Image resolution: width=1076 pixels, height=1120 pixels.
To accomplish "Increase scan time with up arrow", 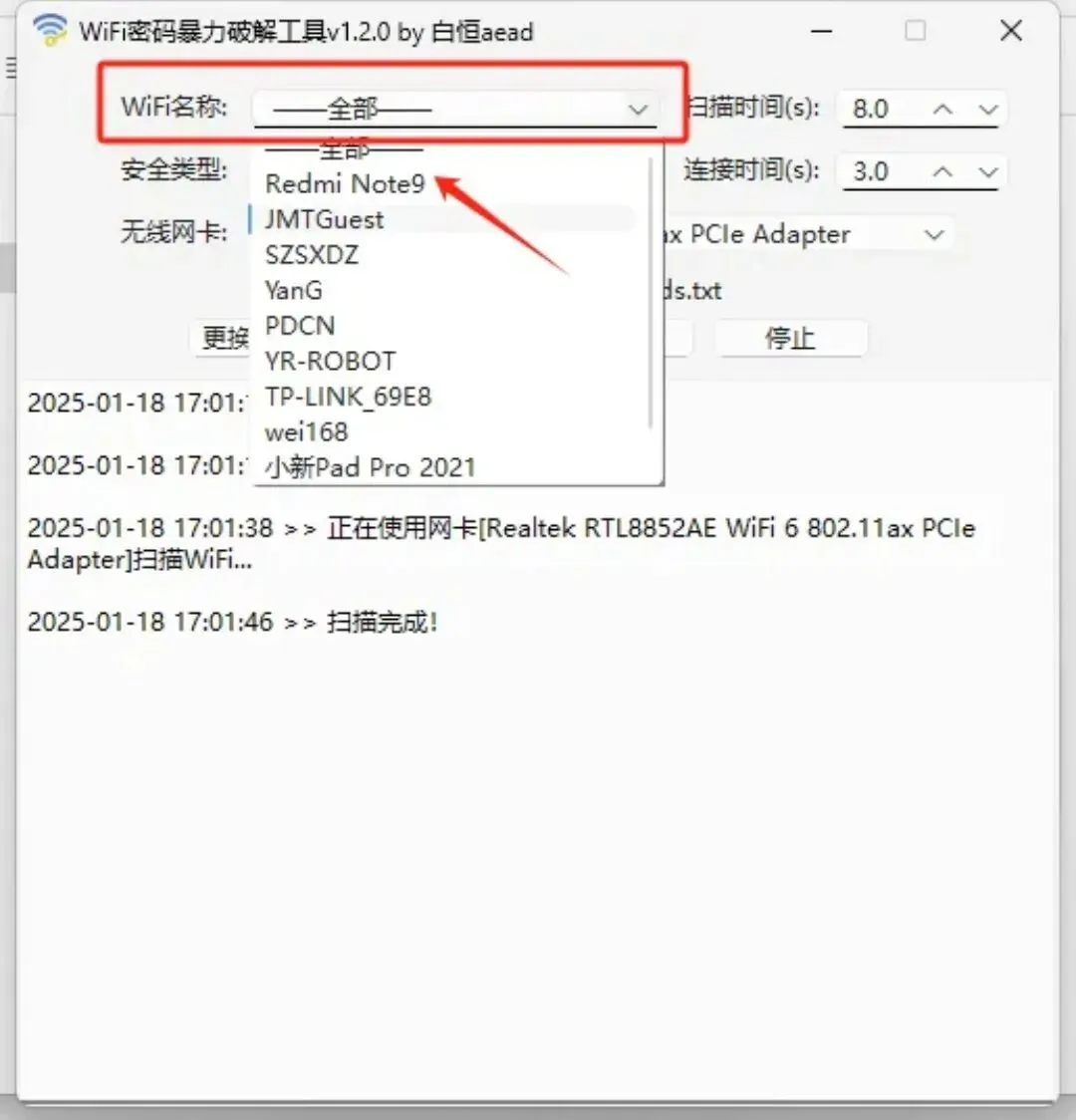I will (x=942, y=110).
